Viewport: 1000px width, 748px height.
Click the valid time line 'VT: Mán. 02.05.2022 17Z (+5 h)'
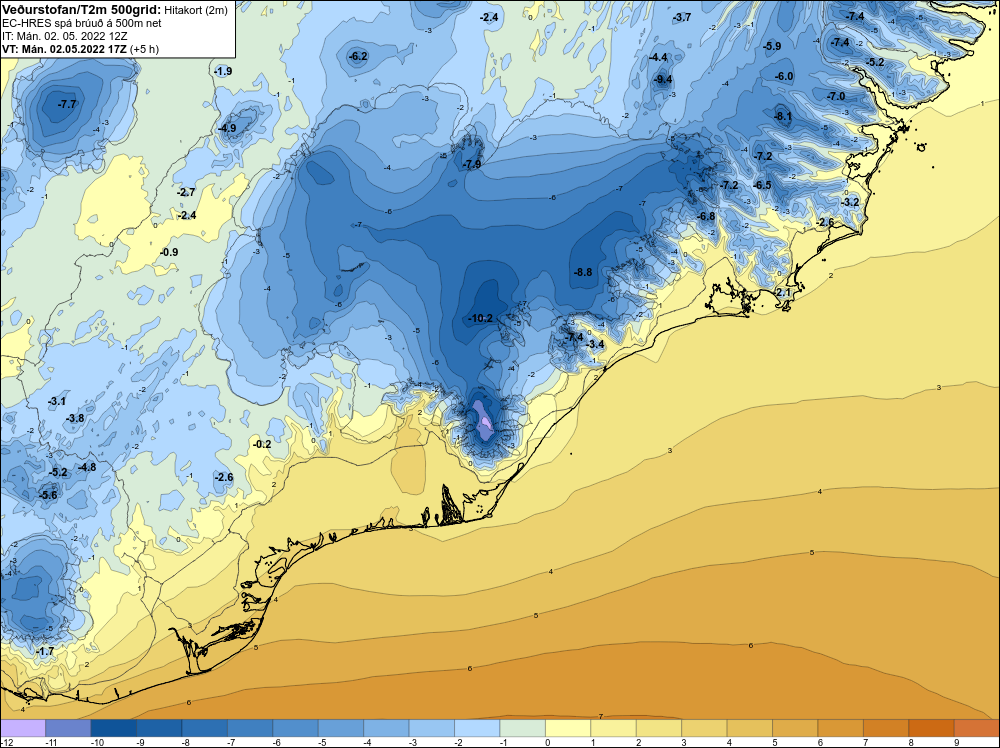80,49
